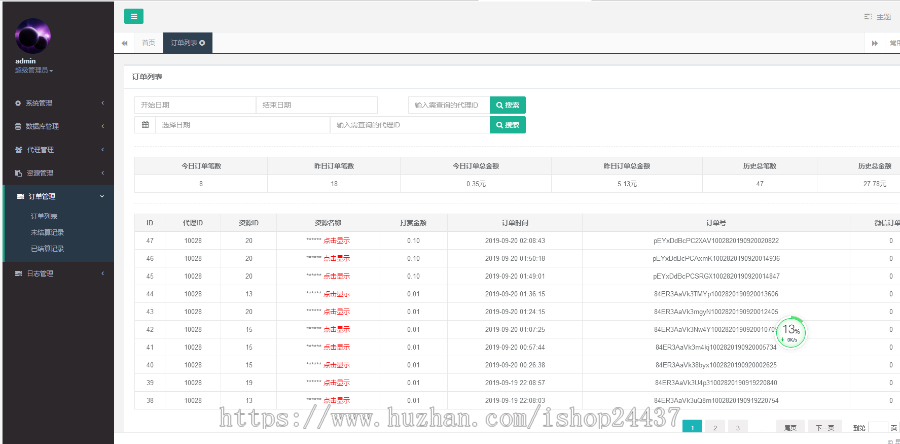
Task: Click order time 2019-09-20 02:08:43
Action: (515, 241)
